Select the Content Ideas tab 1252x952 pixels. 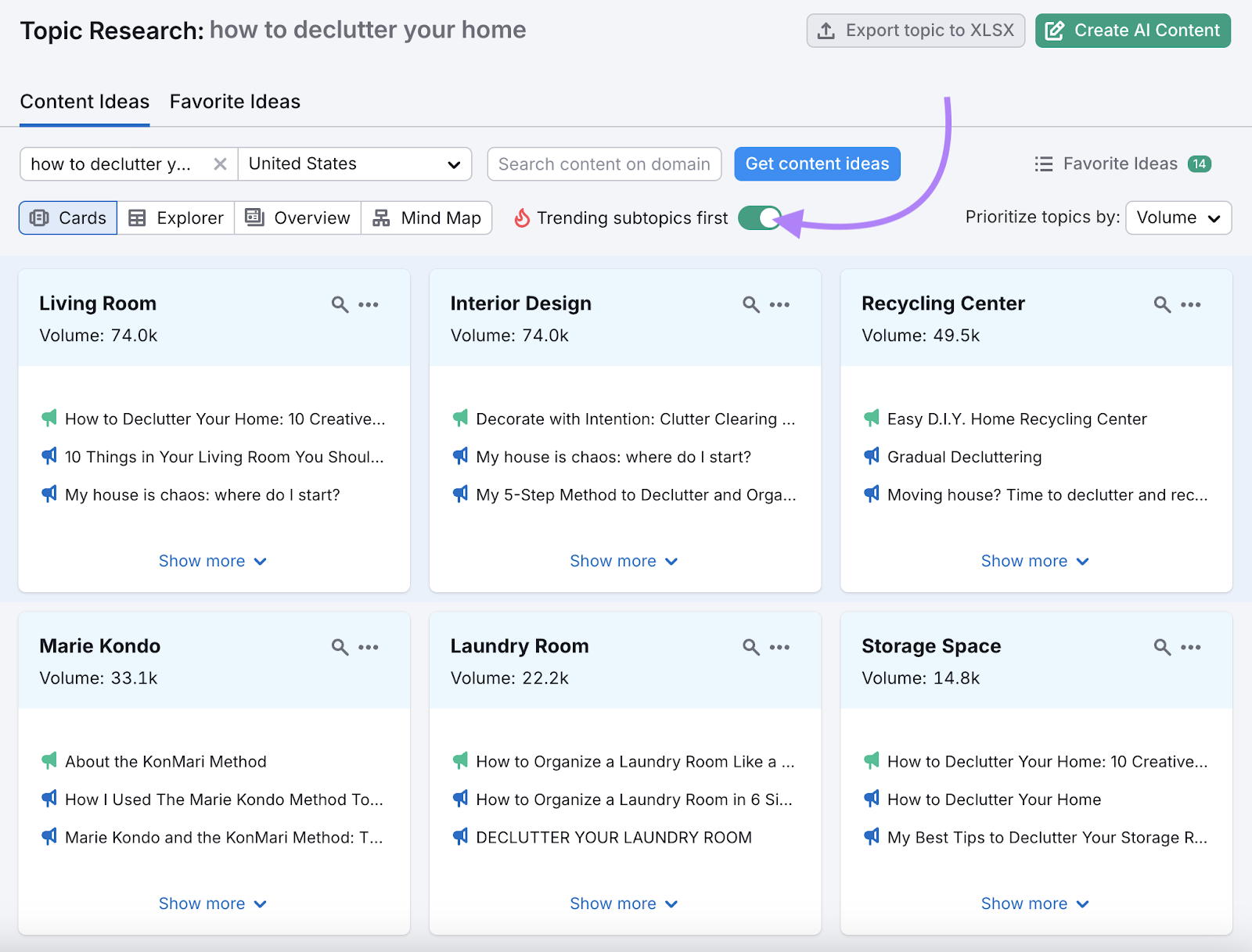point(85,101)
